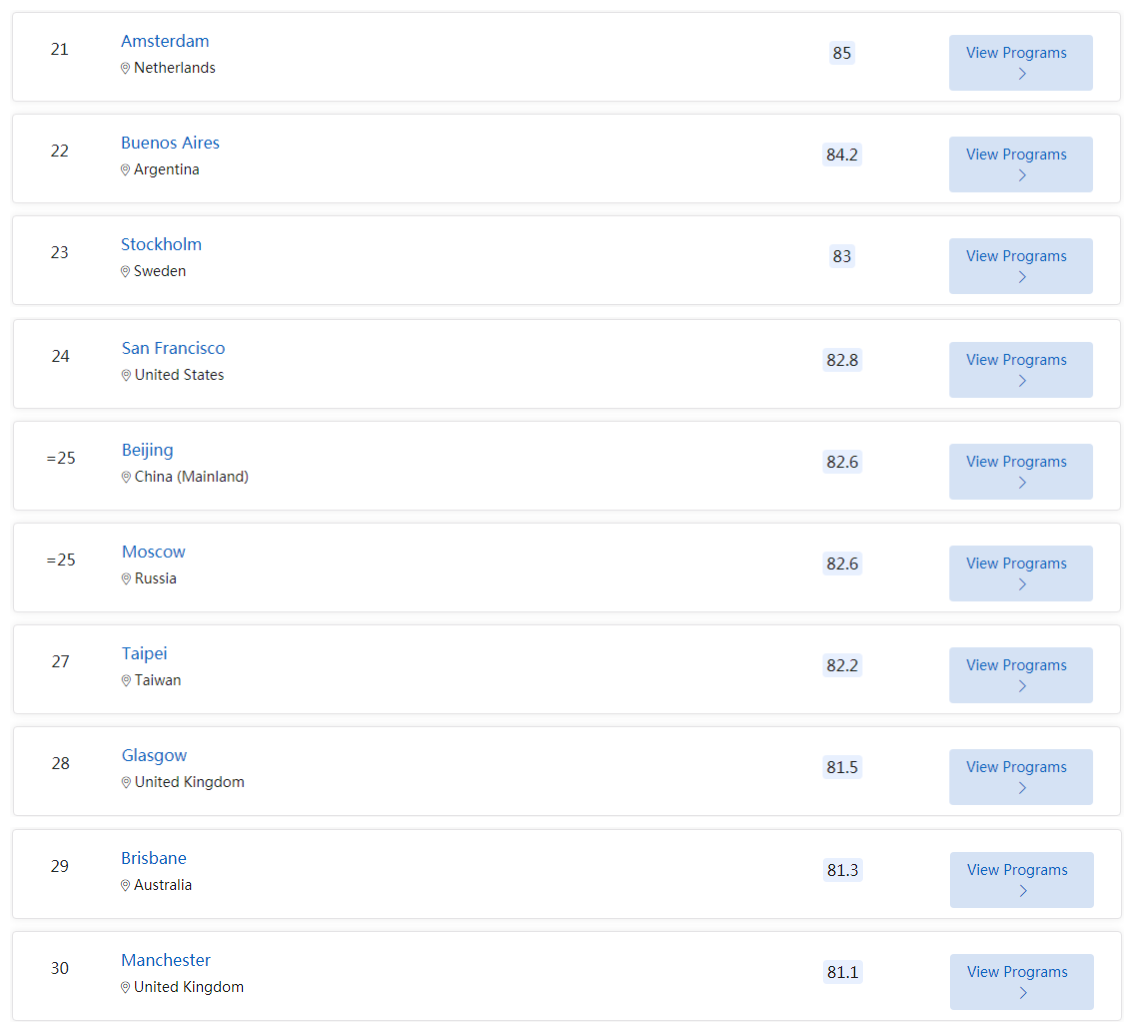Click the chevron arrow in Brisbane's View Programs
The image size is (1134, 1032).
[x=1023, y=891]
